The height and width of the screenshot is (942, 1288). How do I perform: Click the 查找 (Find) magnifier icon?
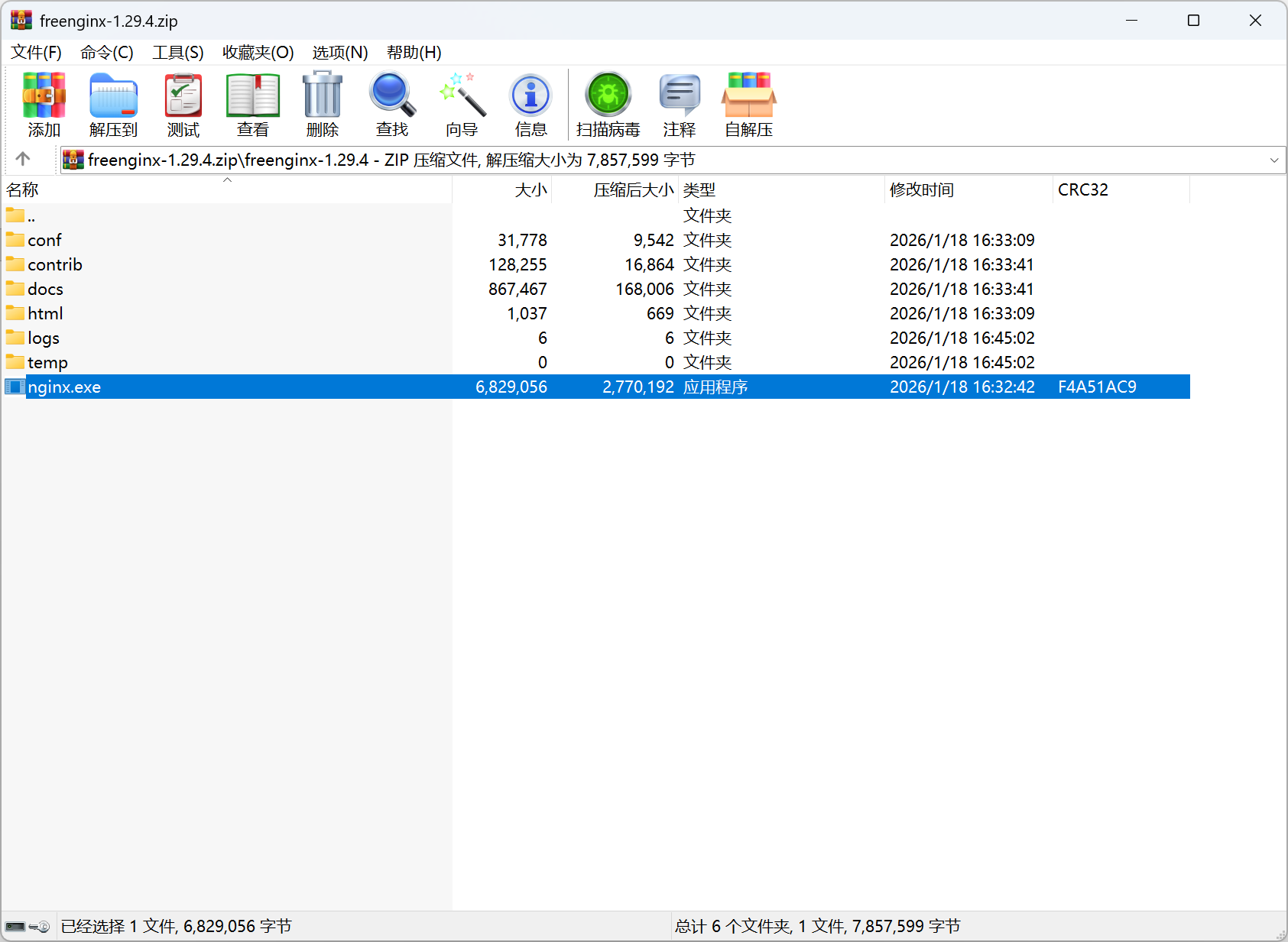pyautogui.click(x=392, y=95)
